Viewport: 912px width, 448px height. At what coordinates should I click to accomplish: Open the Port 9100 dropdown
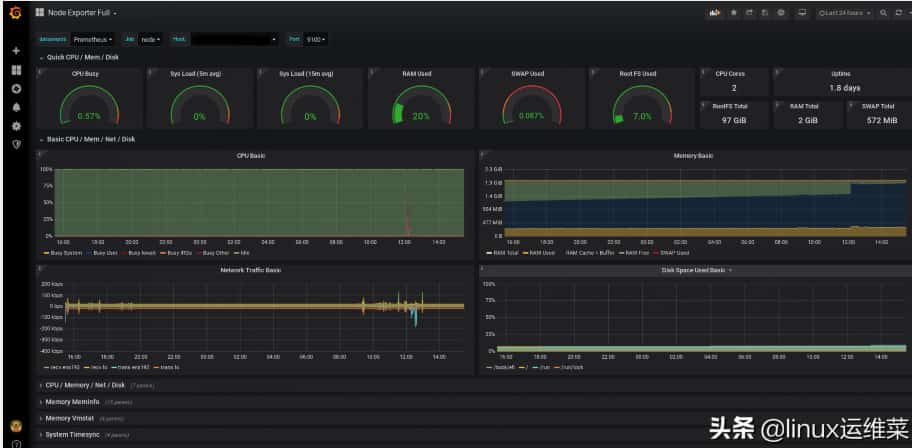click(x=316, y=39)
